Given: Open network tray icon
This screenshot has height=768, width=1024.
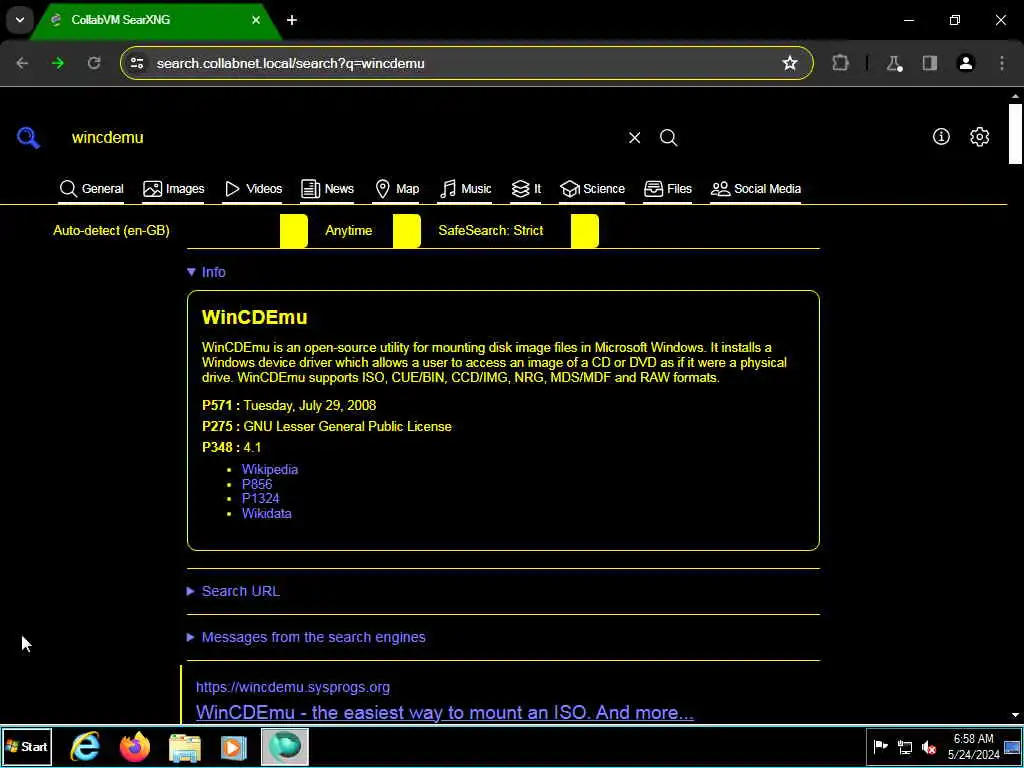Looking at the screenshot, I should click(x=904, y=746).
